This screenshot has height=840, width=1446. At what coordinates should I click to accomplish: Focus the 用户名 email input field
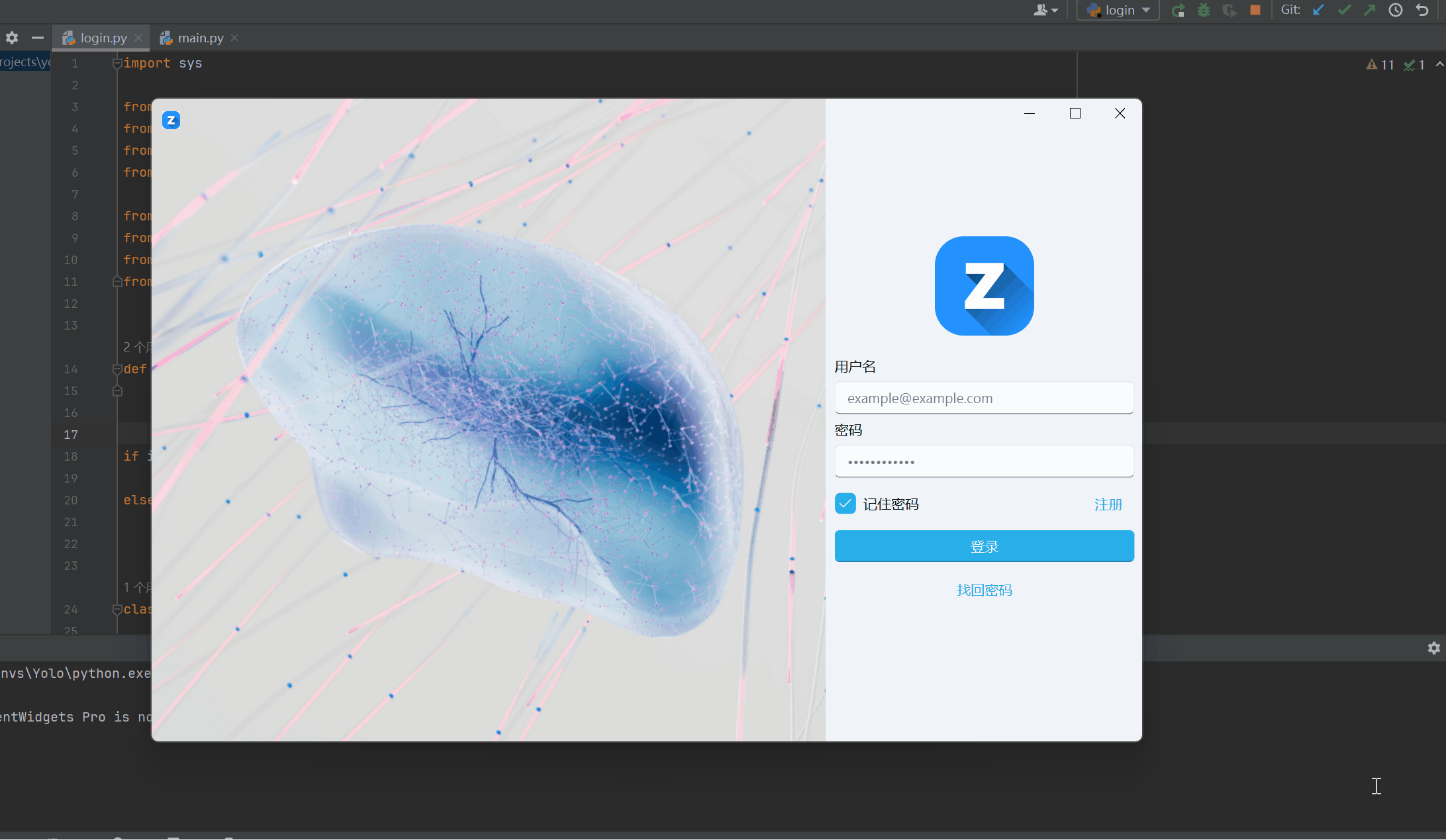click(984, 398)
